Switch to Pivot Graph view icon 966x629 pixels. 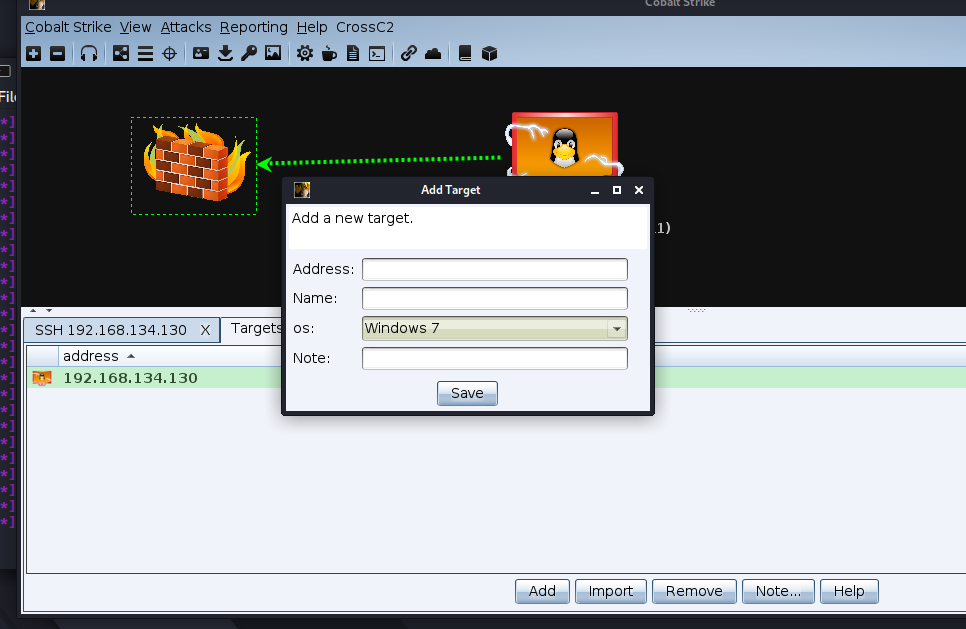click(x=121, y=54)
